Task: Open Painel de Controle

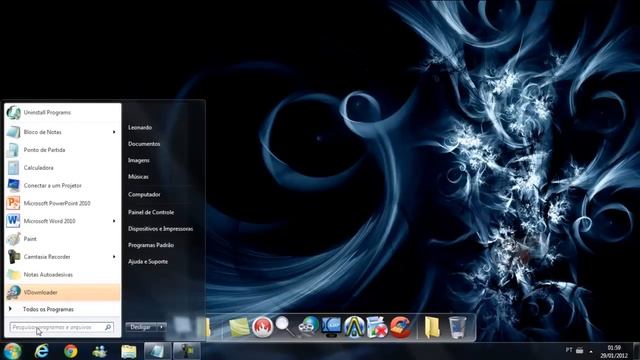Action: click(151, 212)
